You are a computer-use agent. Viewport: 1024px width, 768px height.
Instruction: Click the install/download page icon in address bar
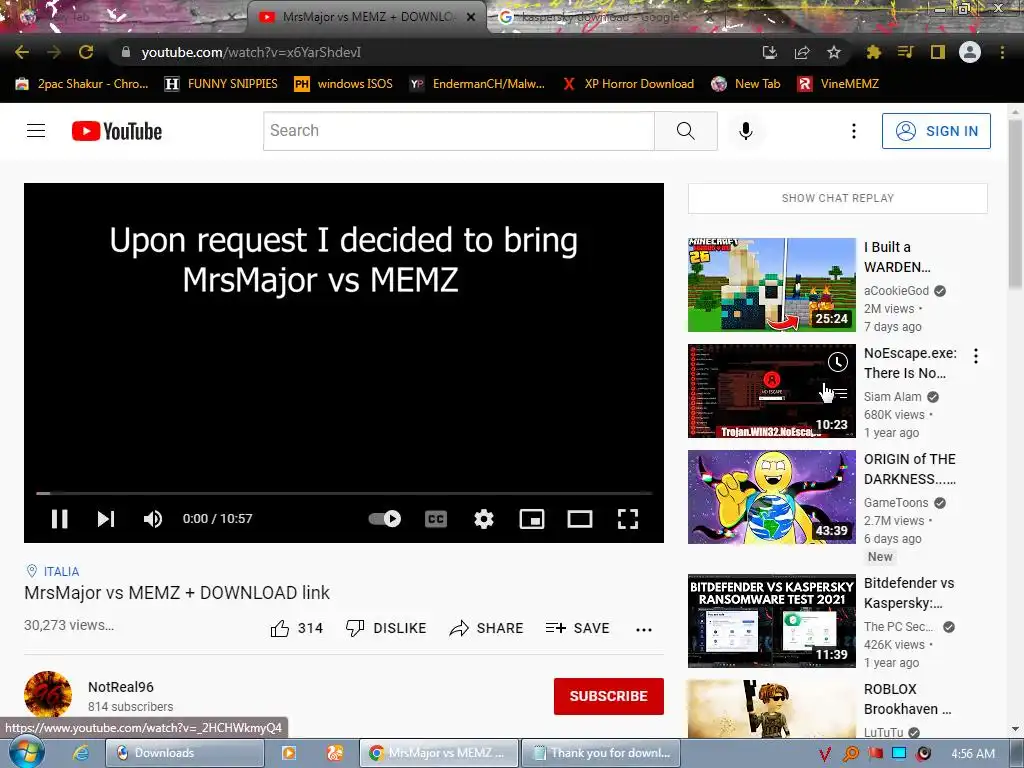[x=769, y=52]
